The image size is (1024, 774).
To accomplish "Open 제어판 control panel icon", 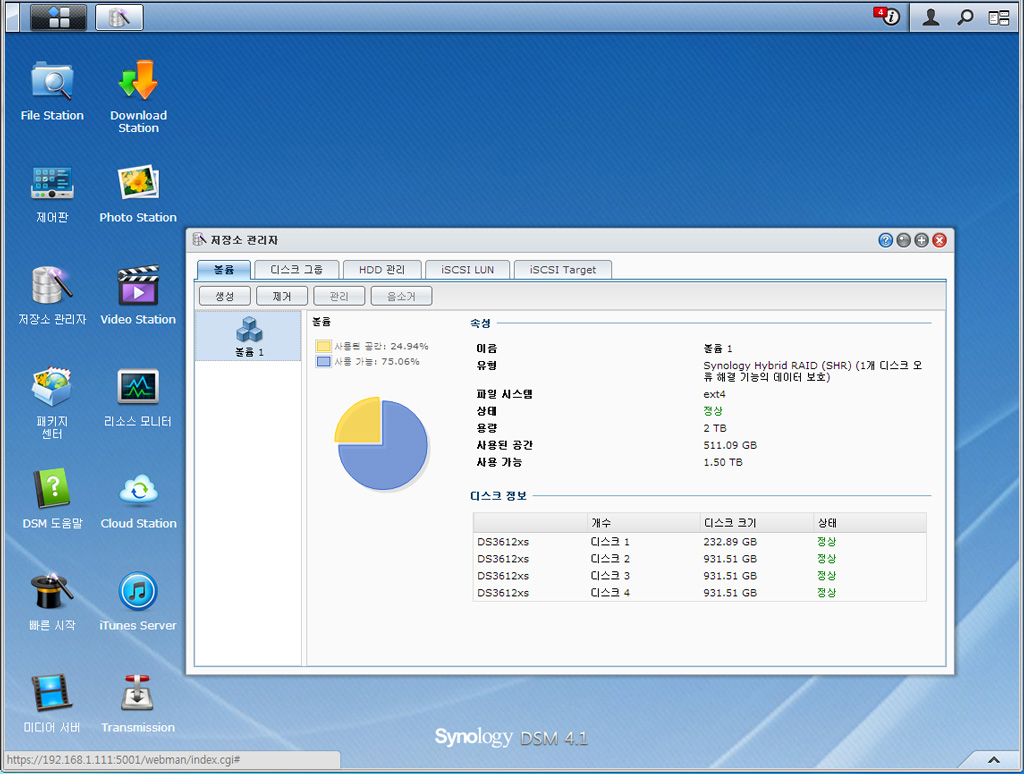I will click(x=52, y=194).
